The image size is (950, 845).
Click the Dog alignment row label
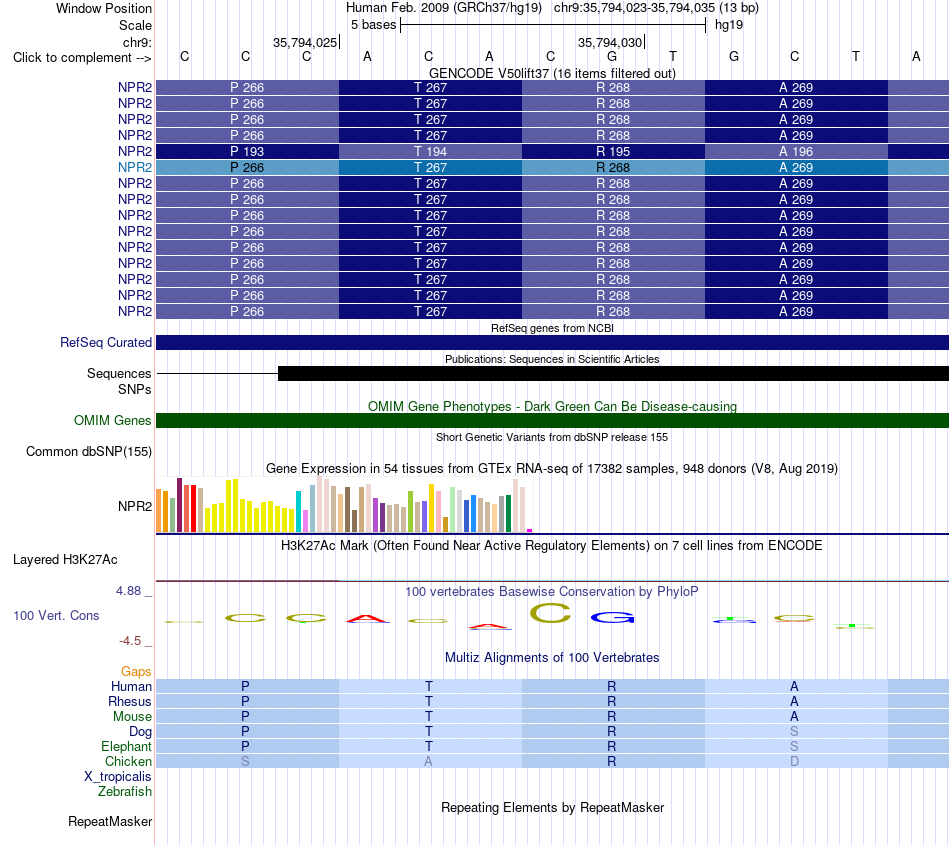pyautogui.click(x=140, y=732)
